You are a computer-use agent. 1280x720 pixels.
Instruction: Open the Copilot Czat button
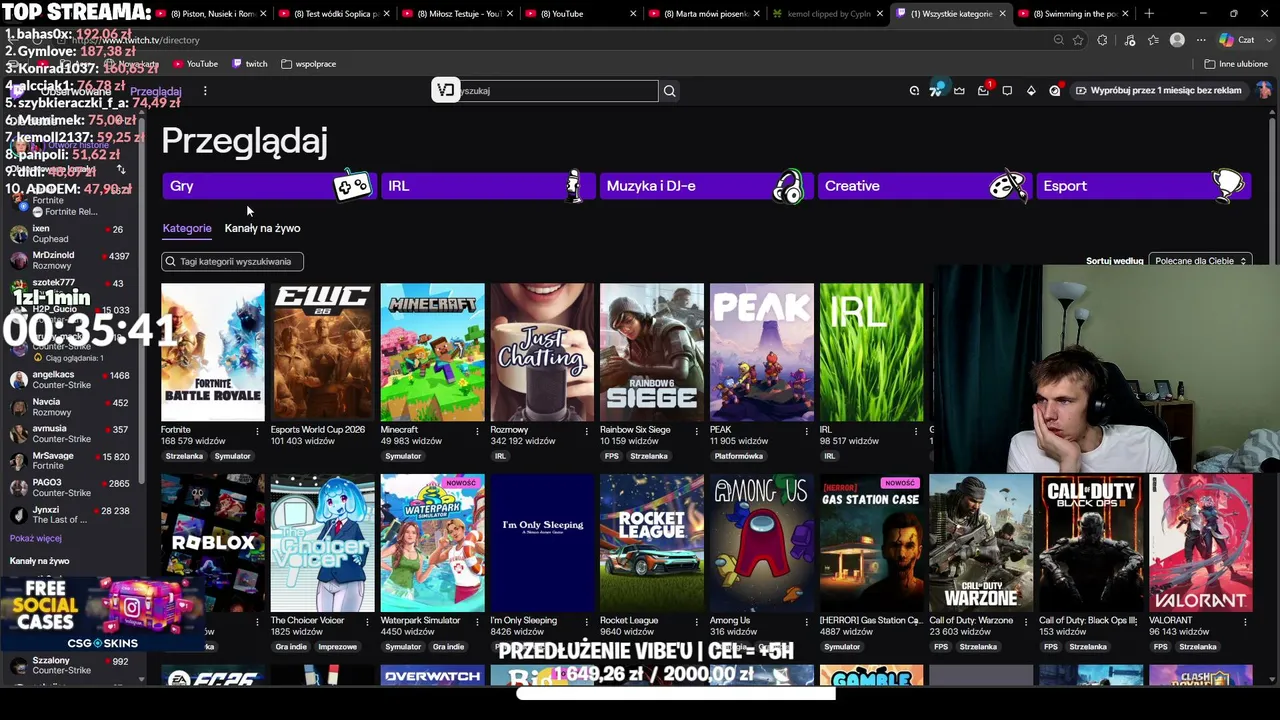tap(1237, 40)
